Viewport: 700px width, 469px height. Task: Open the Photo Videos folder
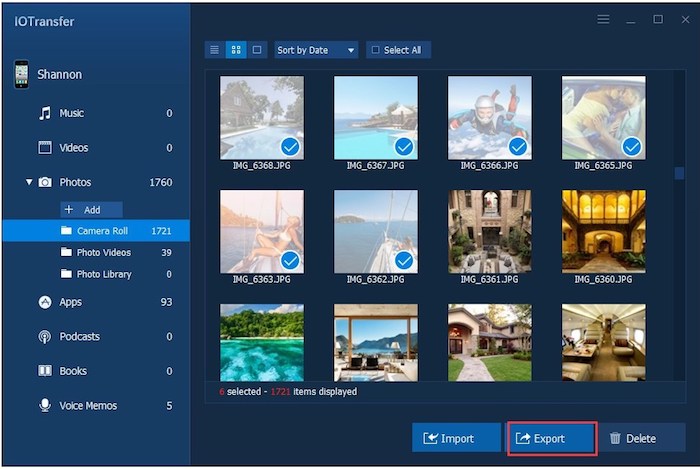(103, 253)
